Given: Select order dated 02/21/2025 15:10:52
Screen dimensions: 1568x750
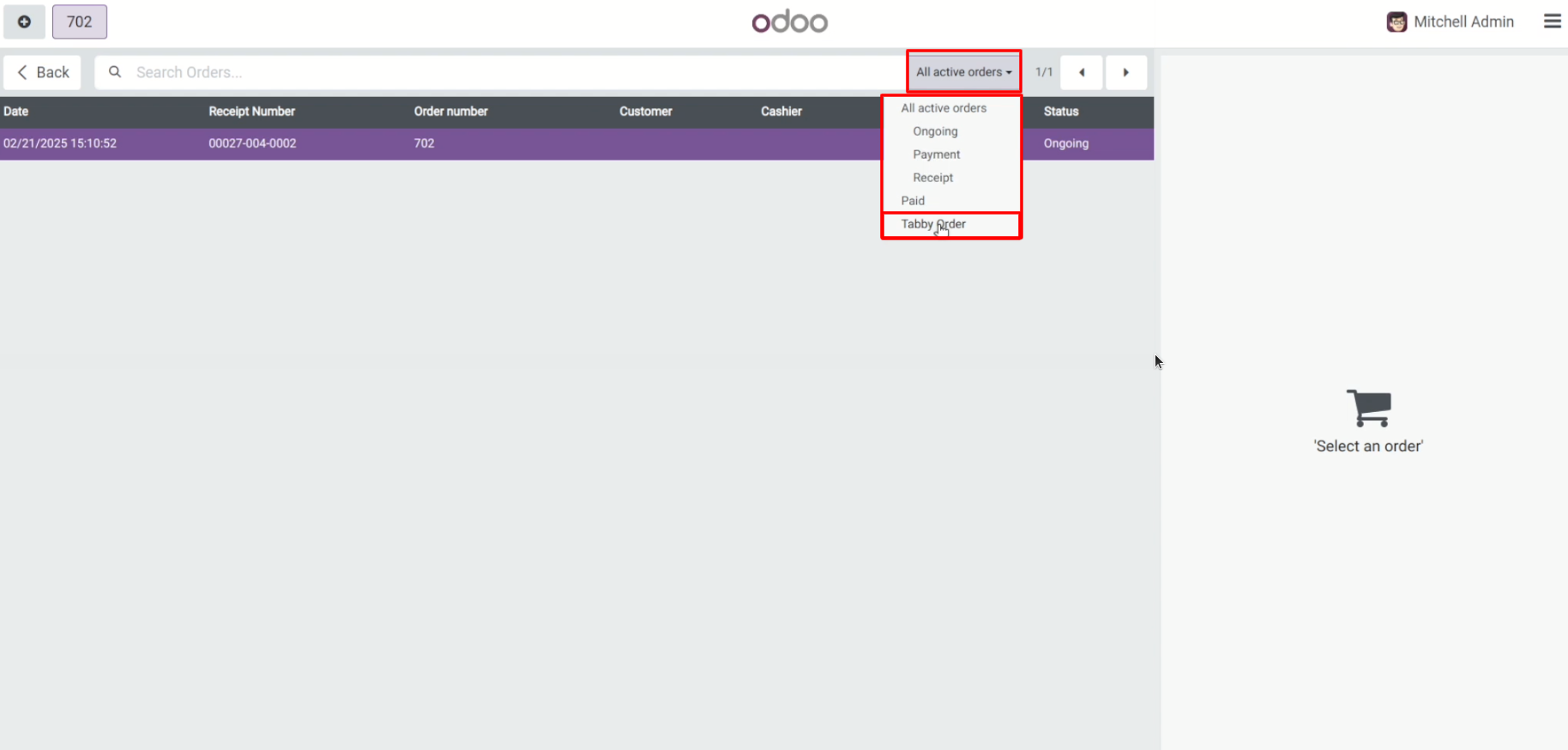Looking at the screenshot, I should pyautogui.click(x=60, y=143).
